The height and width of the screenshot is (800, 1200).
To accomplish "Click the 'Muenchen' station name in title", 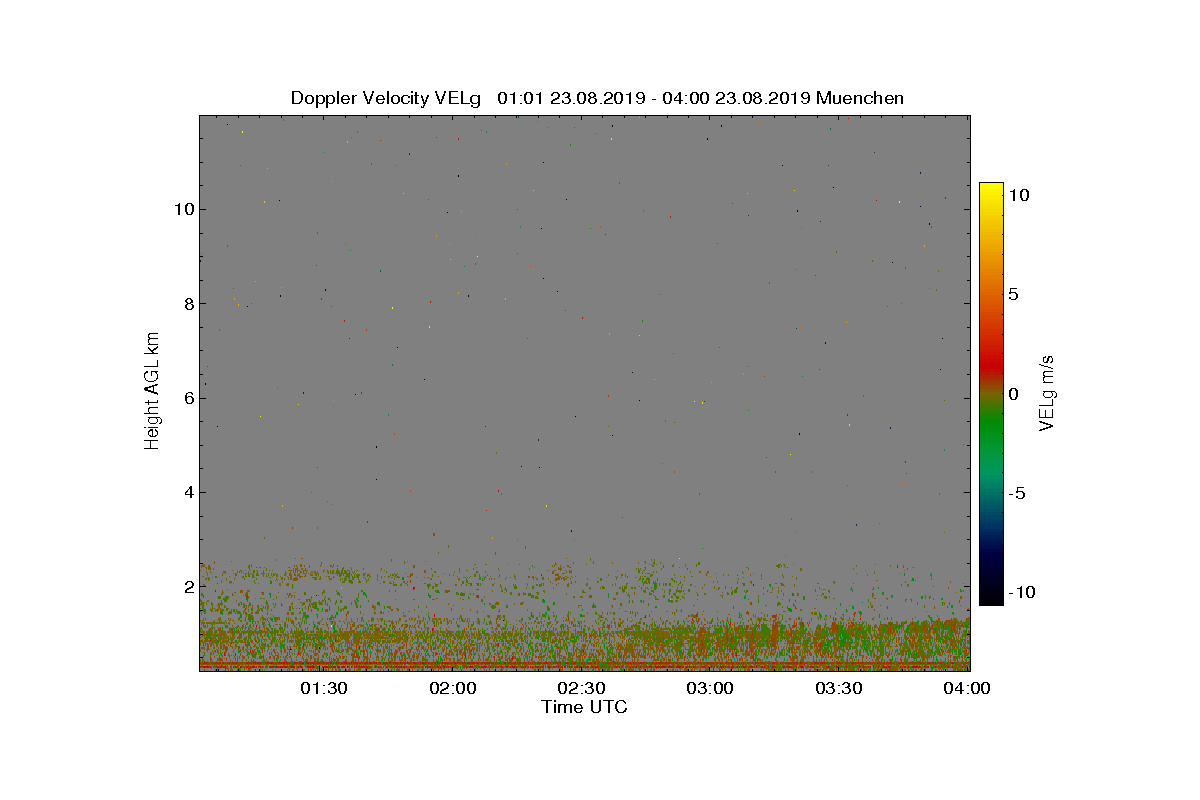I will (860, 98).
